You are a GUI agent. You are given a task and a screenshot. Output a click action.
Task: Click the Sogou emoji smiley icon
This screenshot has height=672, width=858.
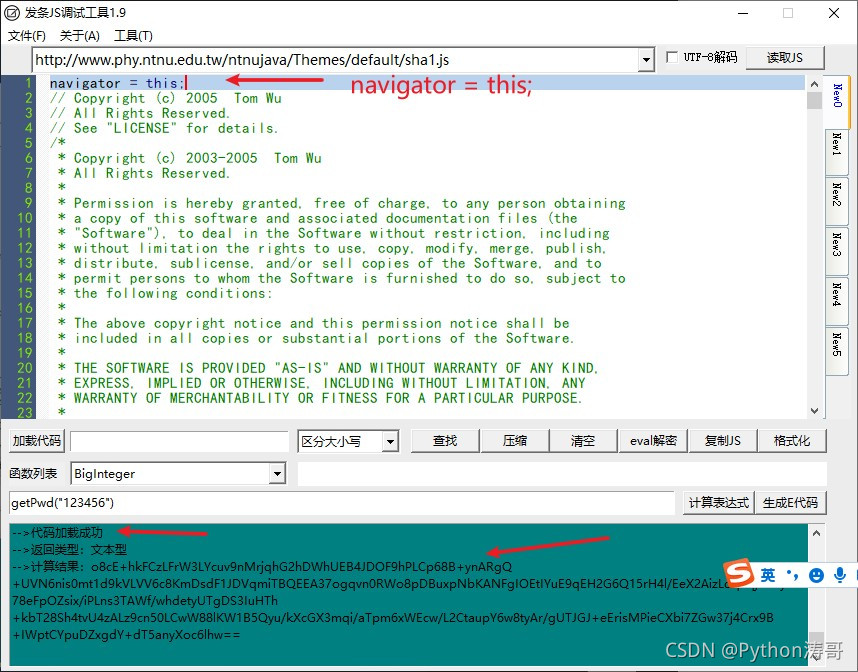point(816,575)
